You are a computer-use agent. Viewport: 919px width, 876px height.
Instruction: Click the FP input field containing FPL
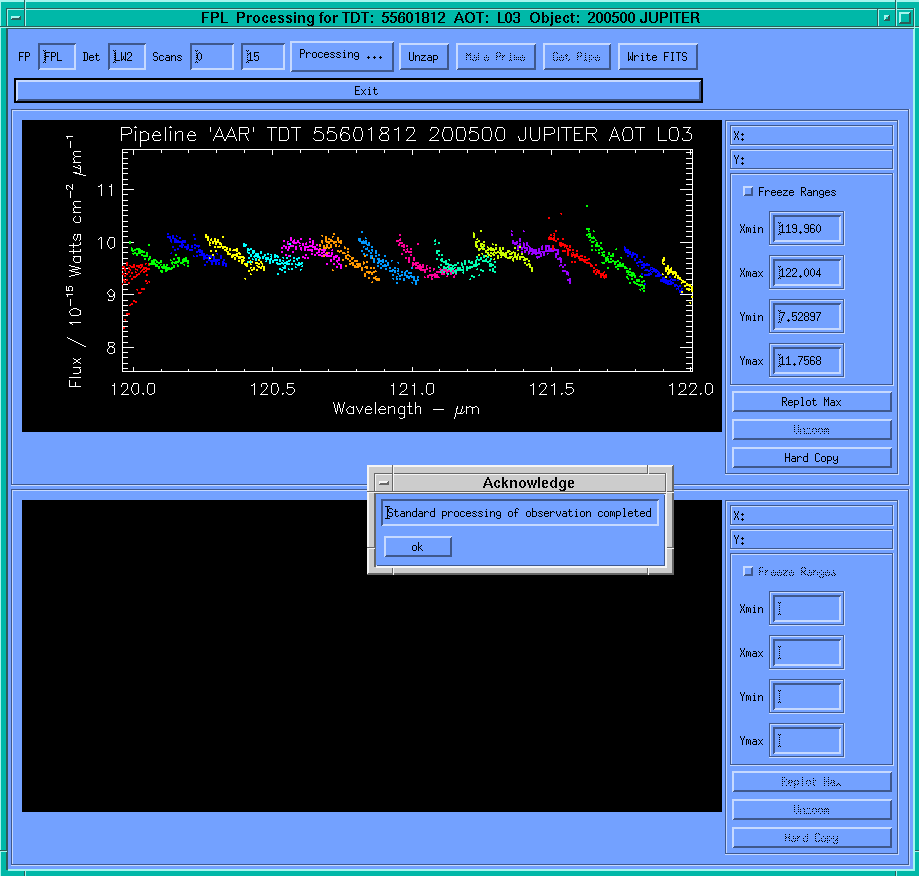click(x=57, y=57)
